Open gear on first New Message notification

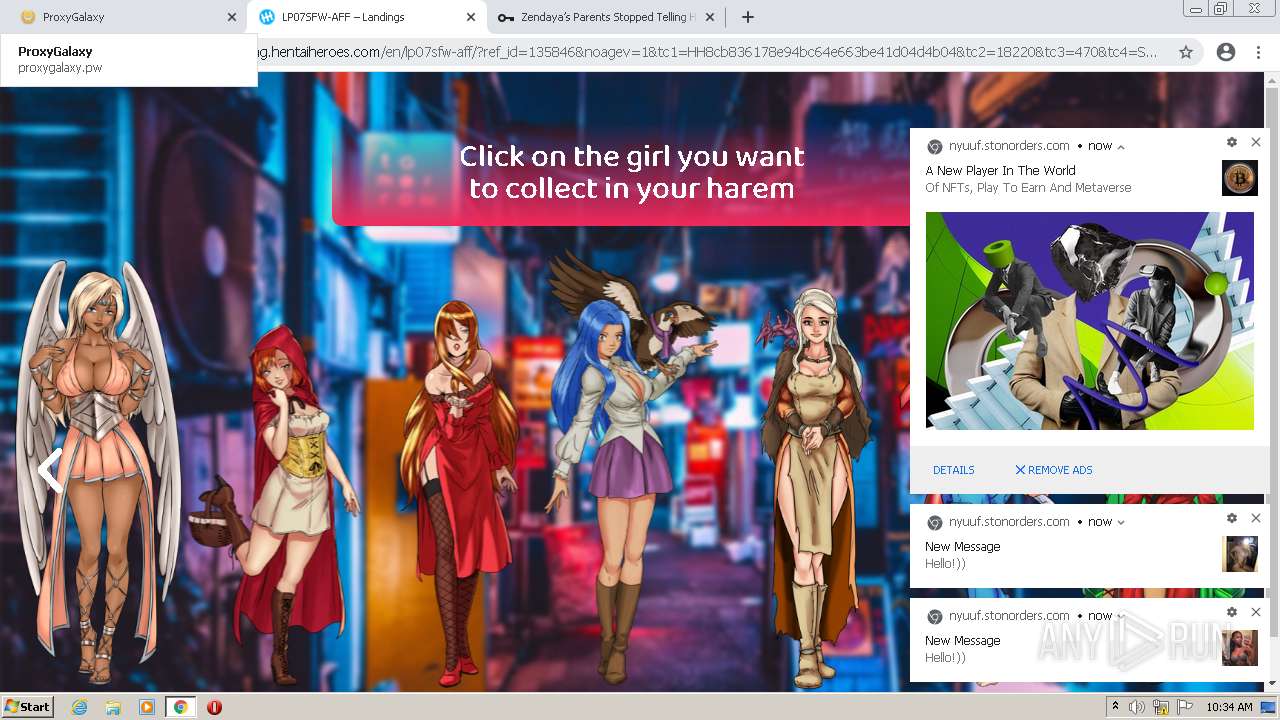1232,518
